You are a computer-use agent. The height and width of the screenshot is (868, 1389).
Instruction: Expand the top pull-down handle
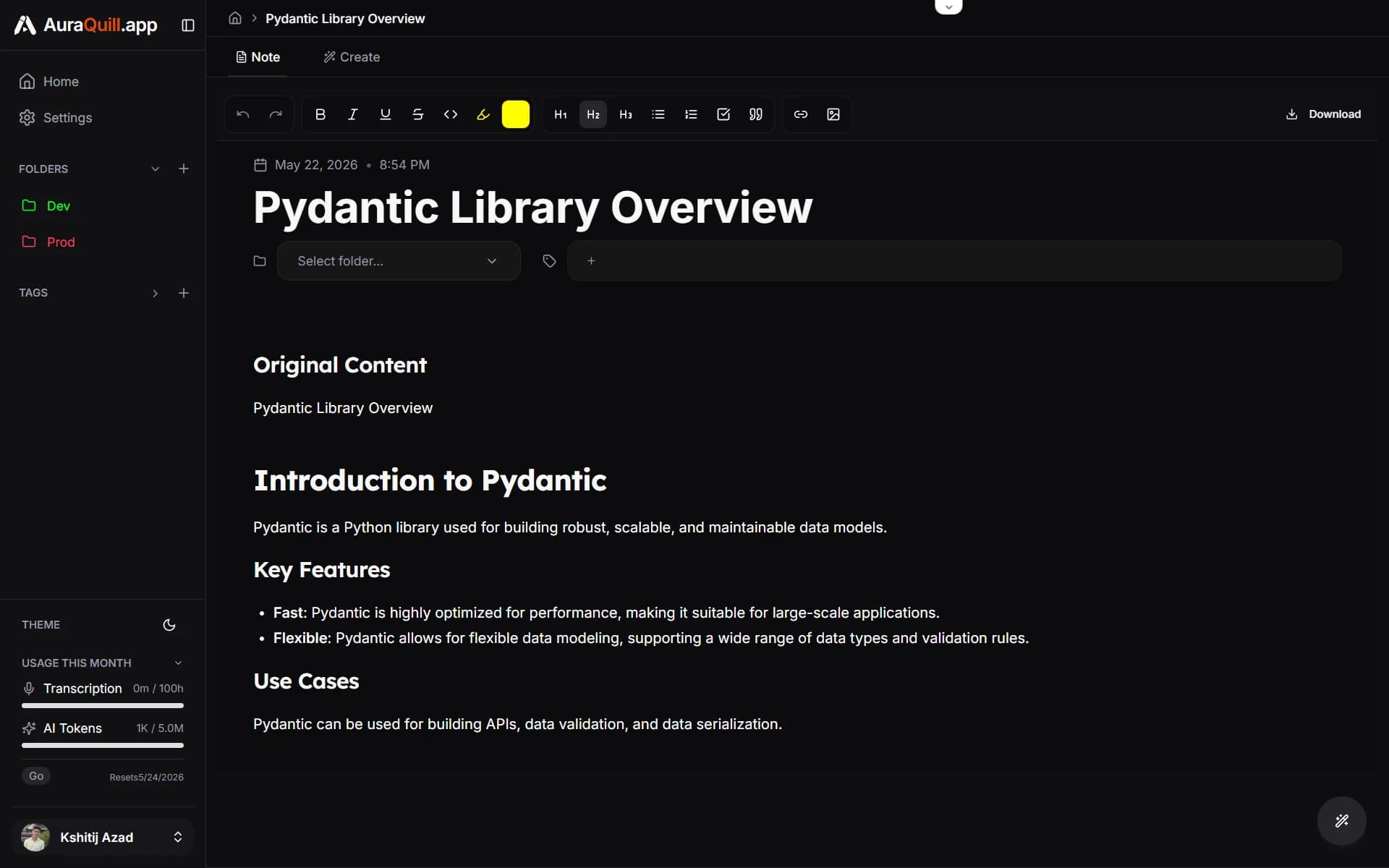click(x=948, y=7)
